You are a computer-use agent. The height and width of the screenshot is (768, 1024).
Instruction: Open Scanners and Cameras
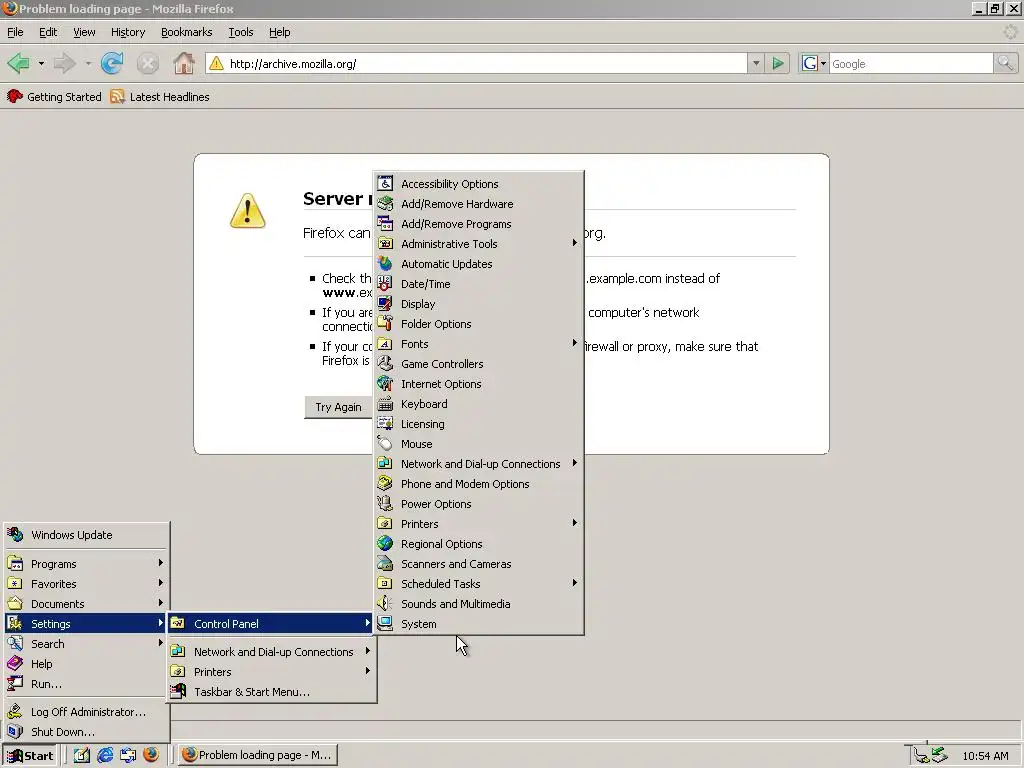point(479,564)
